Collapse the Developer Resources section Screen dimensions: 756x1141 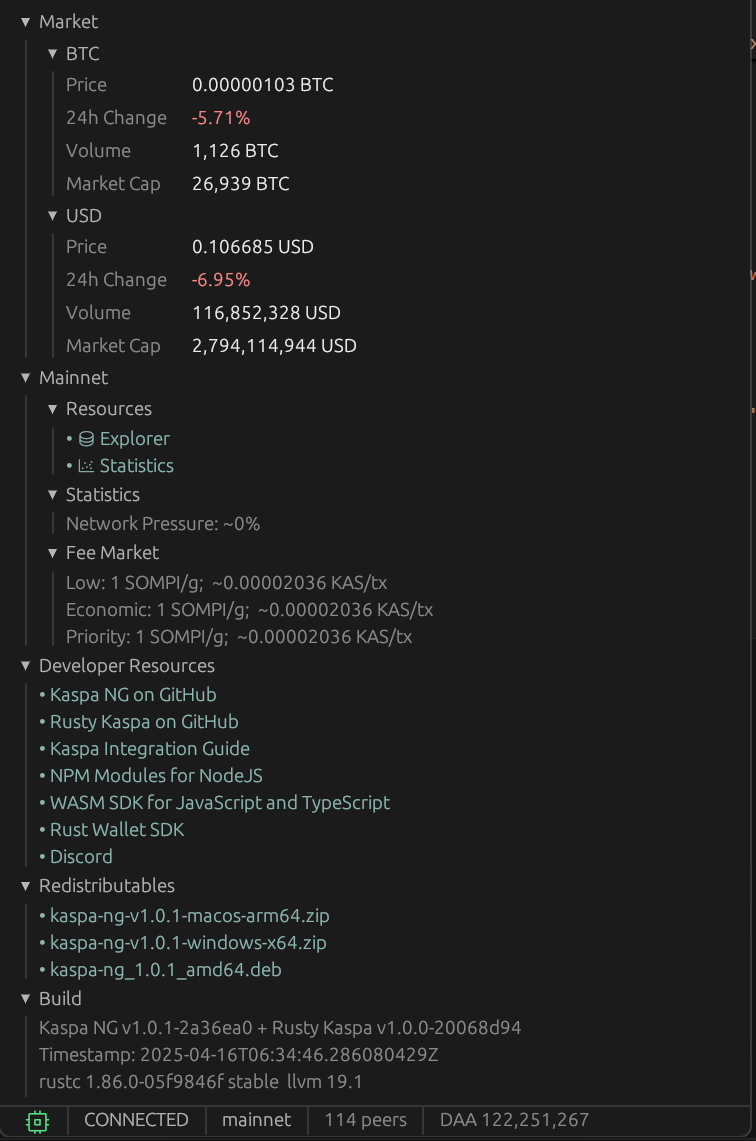(x=26, y=666)
